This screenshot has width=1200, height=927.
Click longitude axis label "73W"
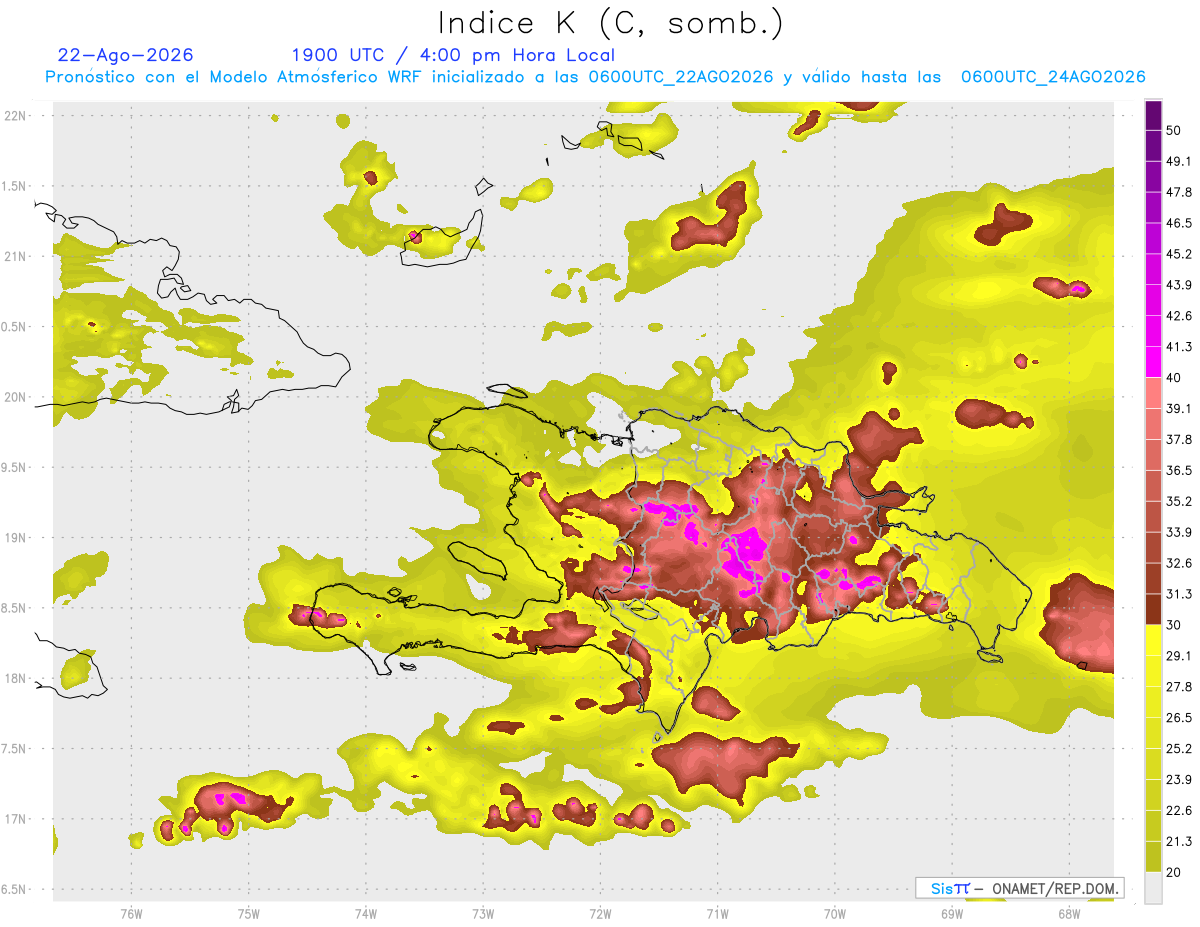pos(483,914)
